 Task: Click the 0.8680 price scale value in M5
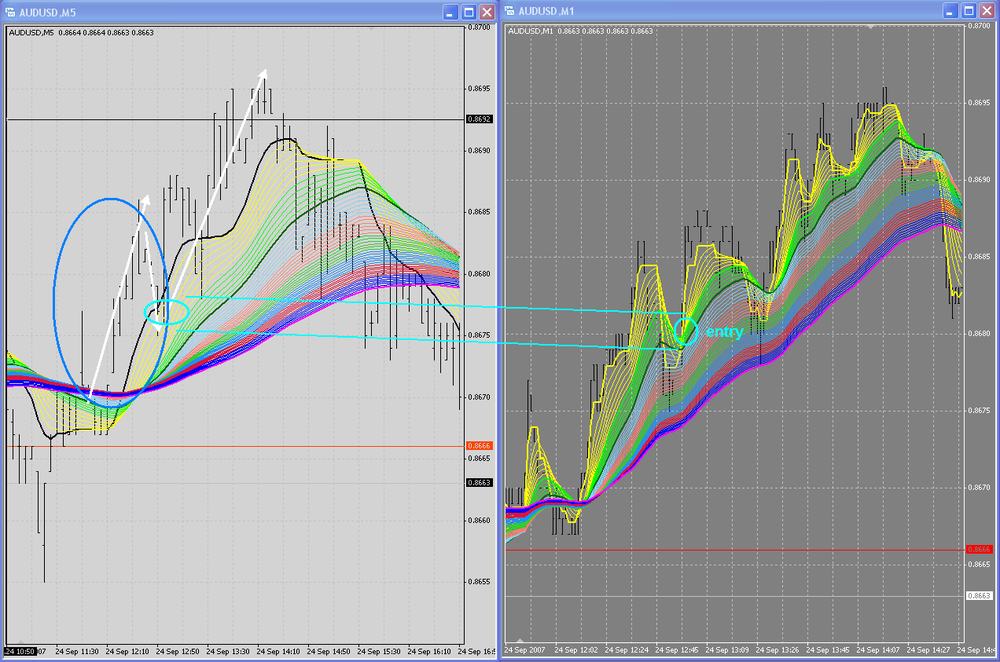point(479,274)
